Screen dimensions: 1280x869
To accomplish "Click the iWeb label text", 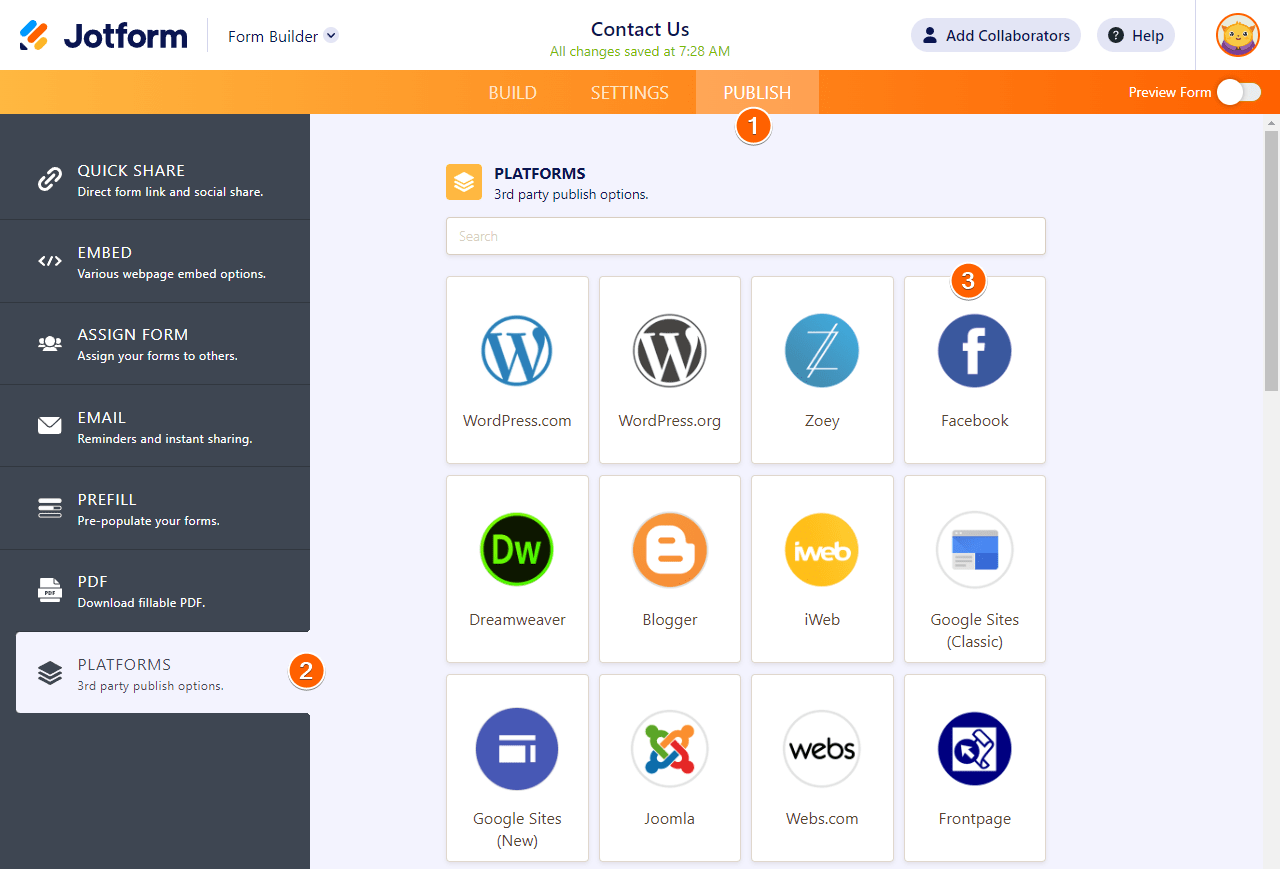I will [x=822, y=620].
